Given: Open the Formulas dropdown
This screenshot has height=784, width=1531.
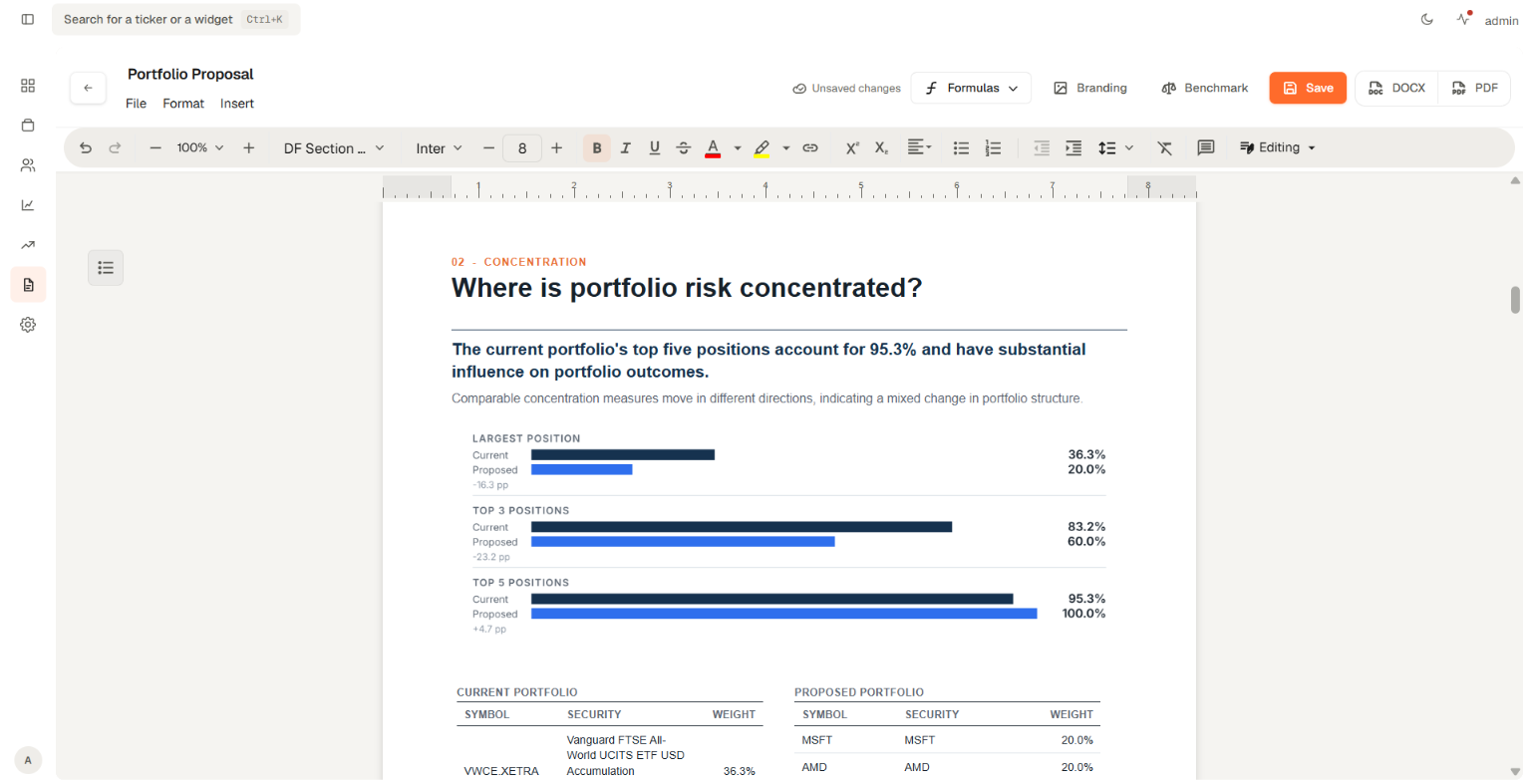Looking at the screenshot, I should click(x=971, y=88).
